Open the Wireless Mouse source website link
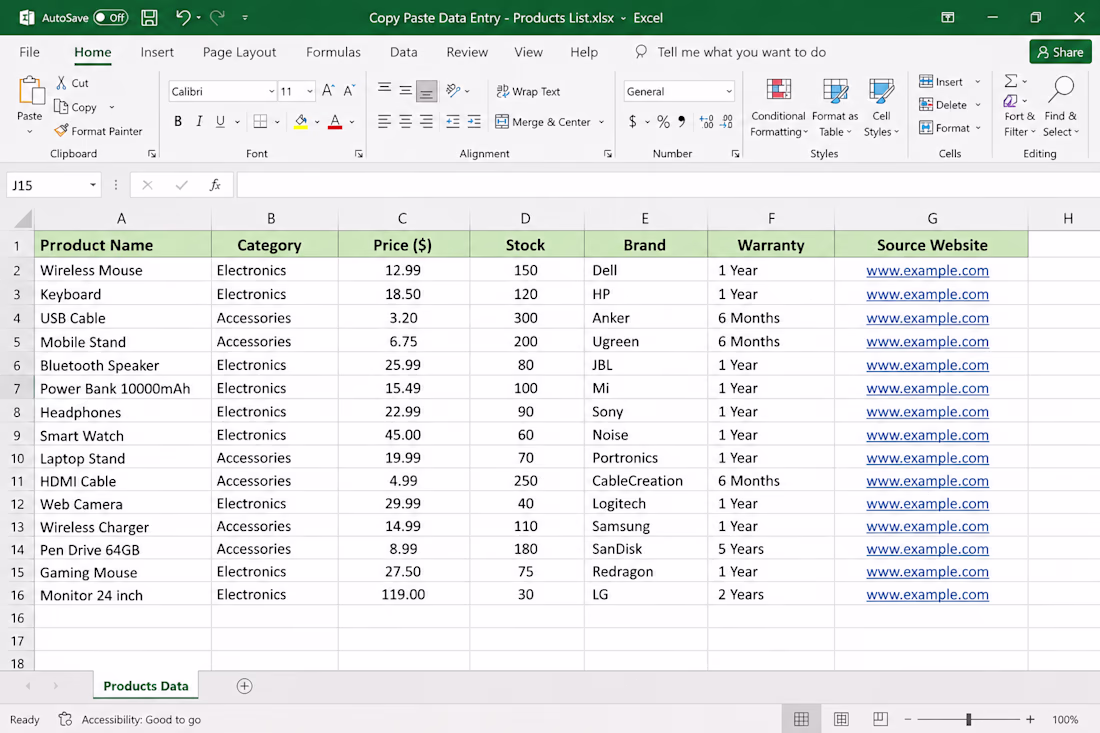 point(927,271)
